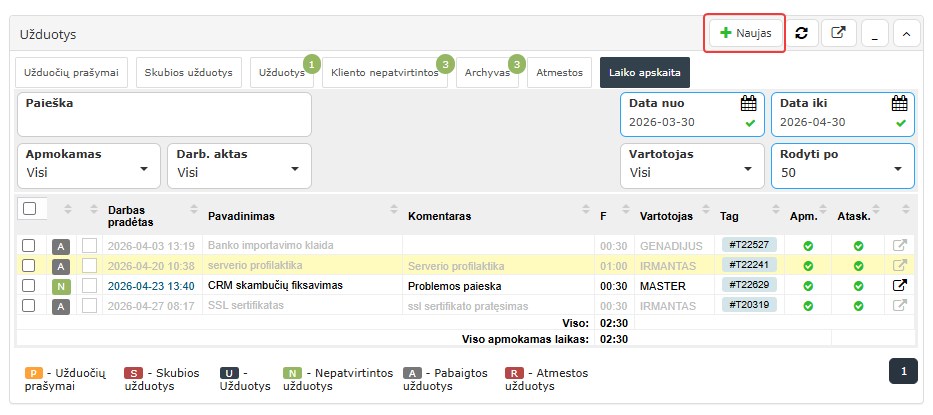
Task: Open tag #T22527
Action: (749, 244)
